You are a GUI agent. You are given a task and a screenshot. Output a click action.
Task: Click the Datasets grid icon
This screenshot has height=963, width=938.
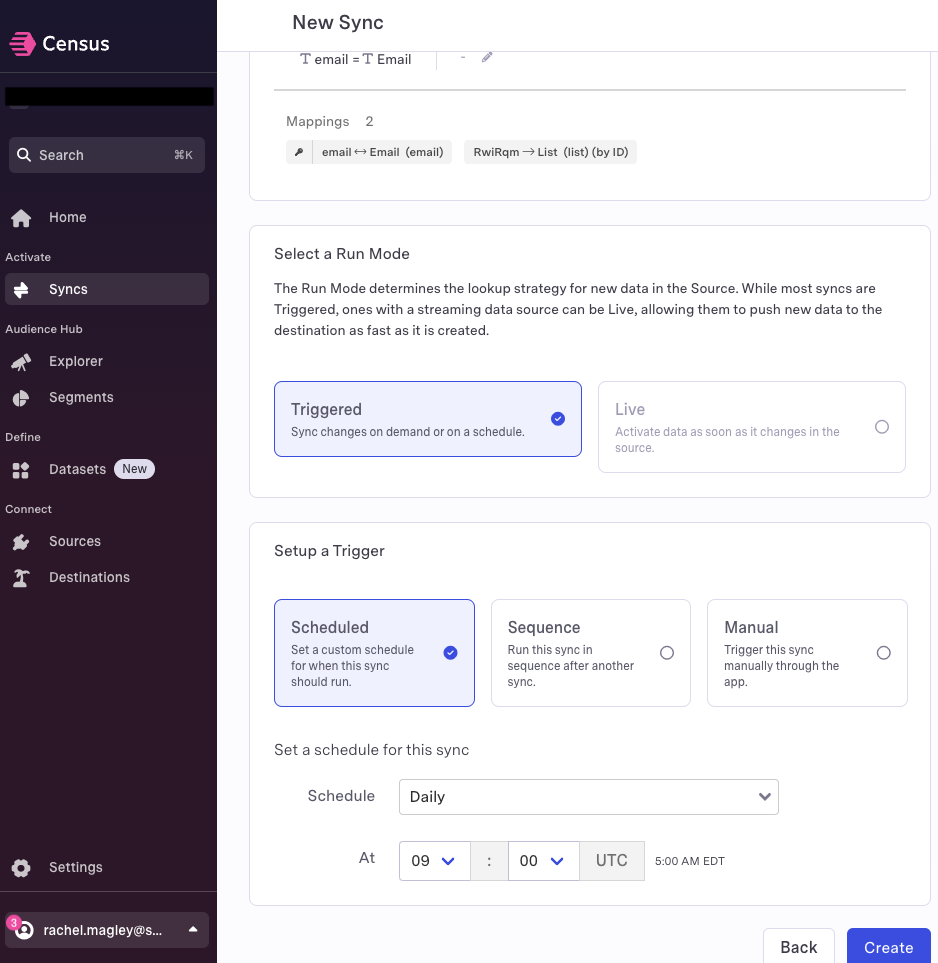21,470
